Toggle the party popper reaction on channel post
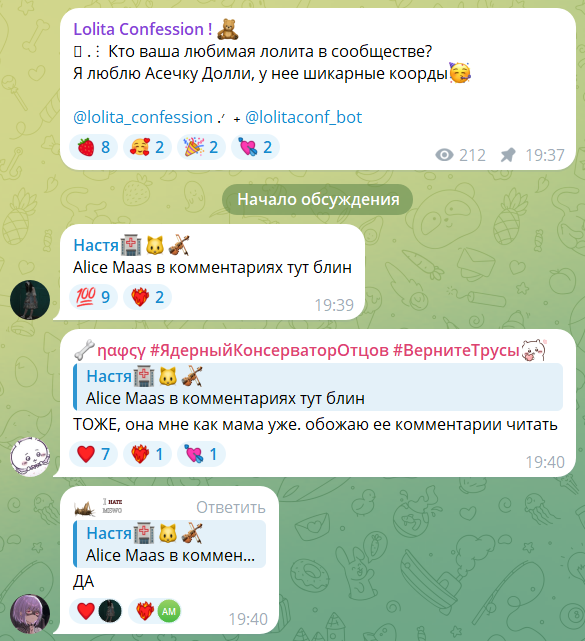Viewport: 585px width, 641px height. (x=201, y=147)
